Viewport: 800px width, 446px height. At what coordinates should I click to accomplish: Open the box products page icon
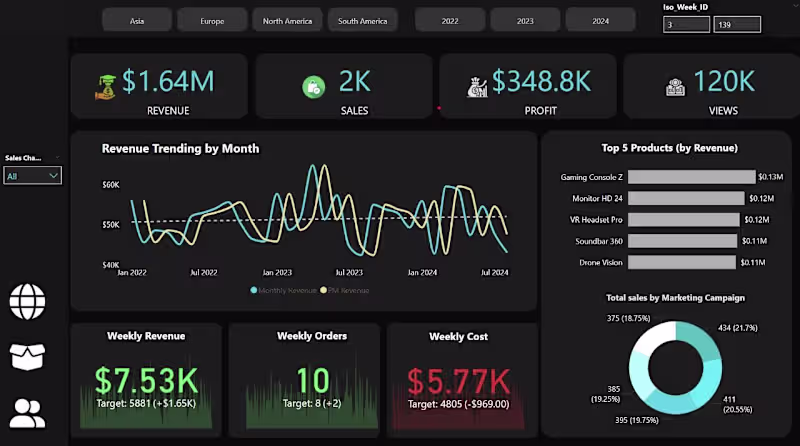[28, 356]
